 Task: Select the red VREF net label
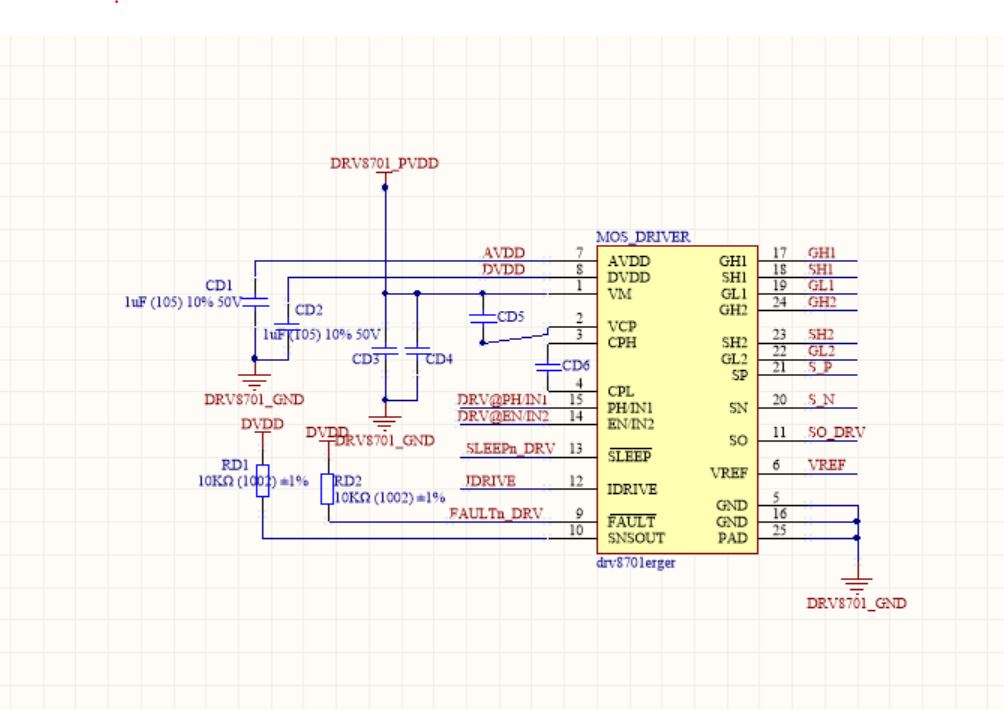827,465
